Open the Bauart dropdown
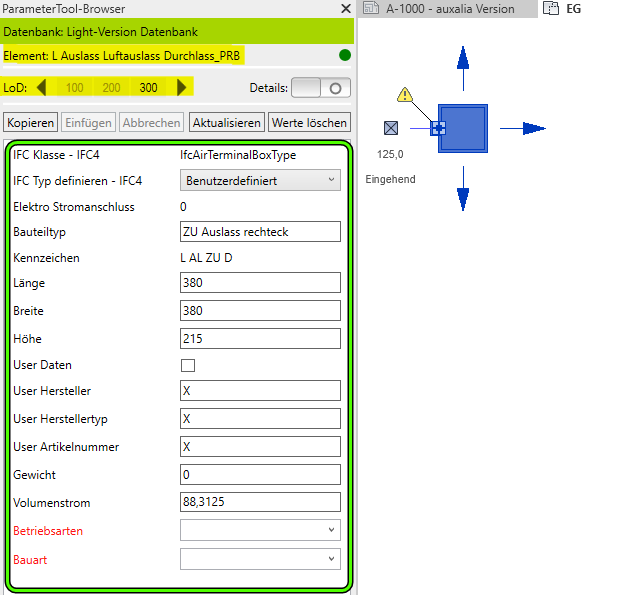This screenshot has height=595, width=636. (x=260, y=559)
